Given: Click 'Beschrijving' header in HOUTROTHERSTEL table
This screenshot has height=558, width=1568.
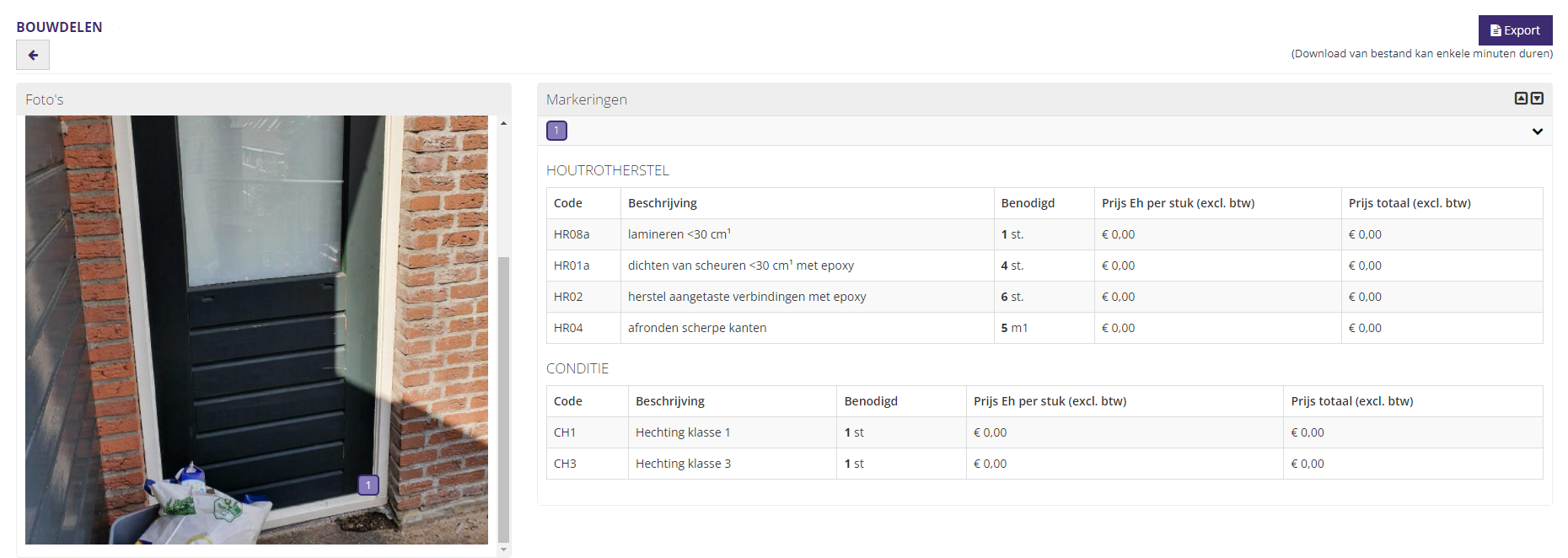Looking at the screenshot, I should pyautogui.click(x=663, y=203).
